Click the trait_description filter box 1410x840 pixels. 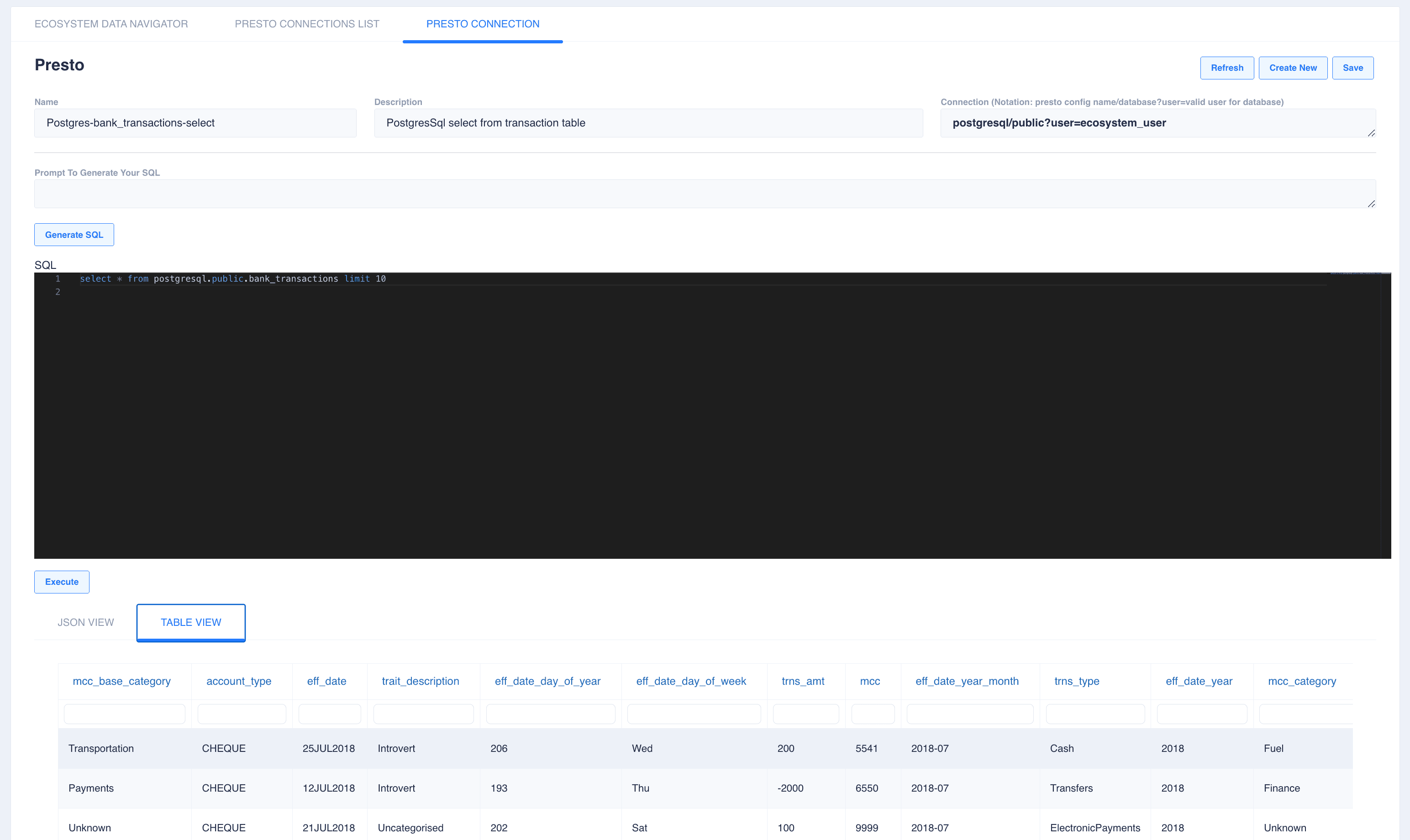[x=423, y=714]
